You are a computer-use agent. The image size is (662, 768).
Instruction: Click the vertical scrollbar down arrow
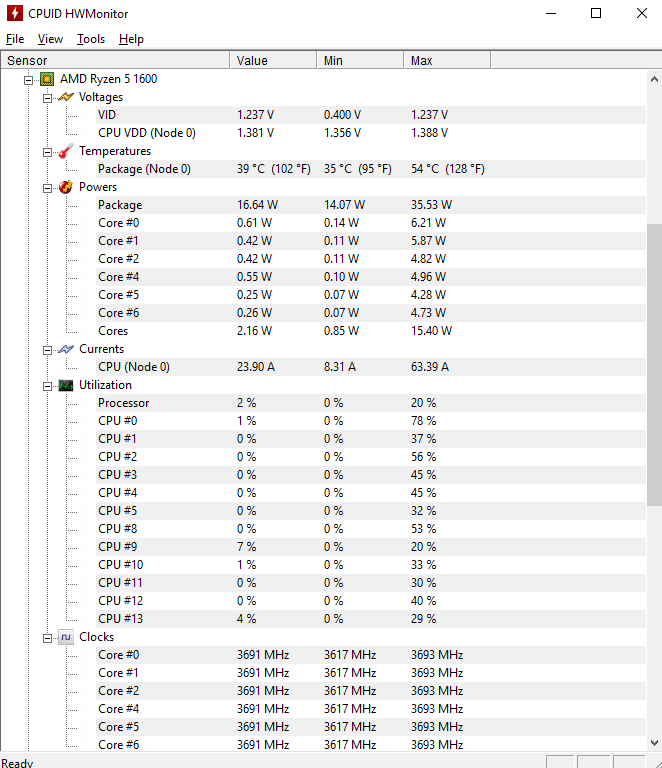[654, 743]
